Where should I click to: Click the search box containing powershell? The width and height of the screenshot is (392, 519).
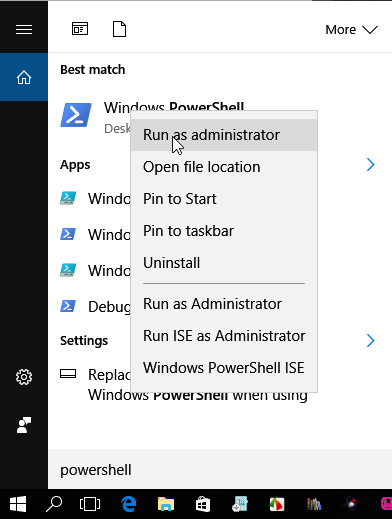coord(220,470)
